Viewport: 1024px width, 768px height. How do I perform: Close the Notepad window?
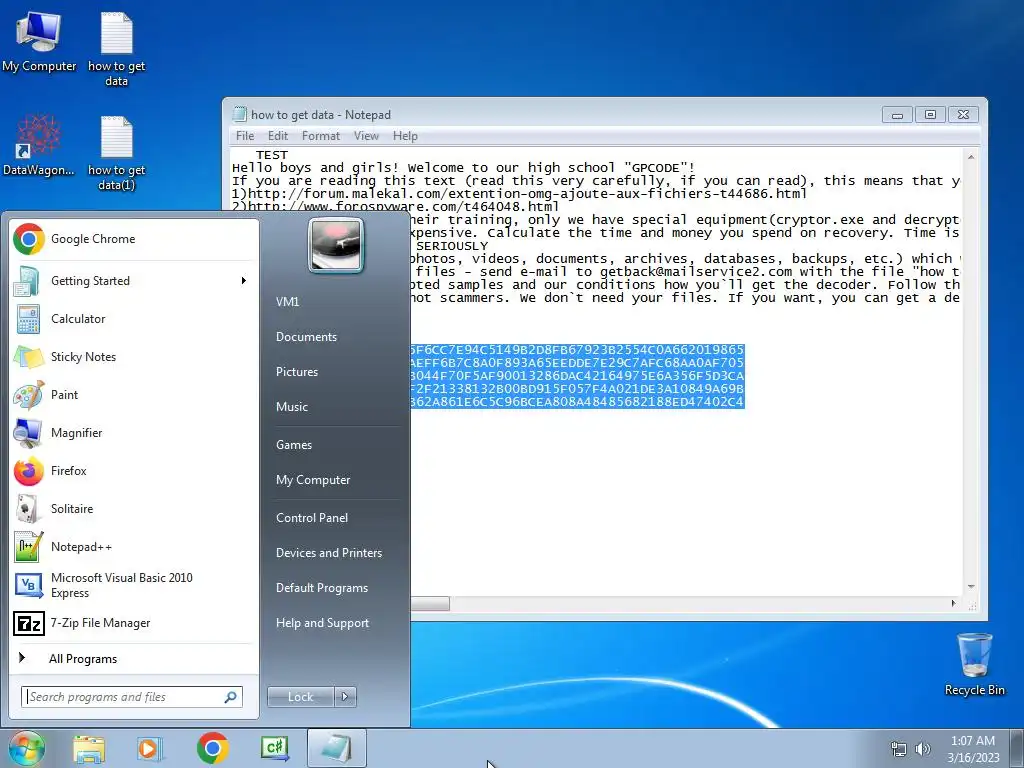click(x=963, y=115)
